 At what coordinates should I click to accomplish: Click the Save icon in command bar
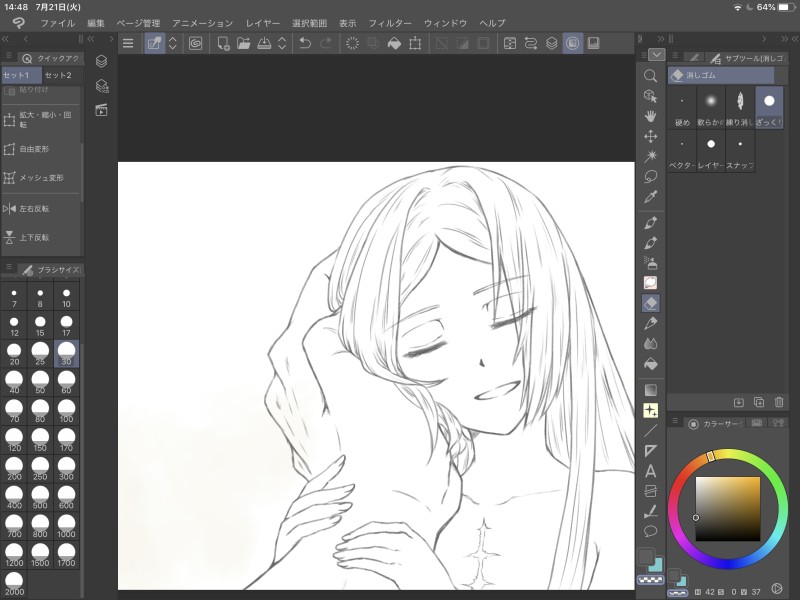(x=264, y=43)
